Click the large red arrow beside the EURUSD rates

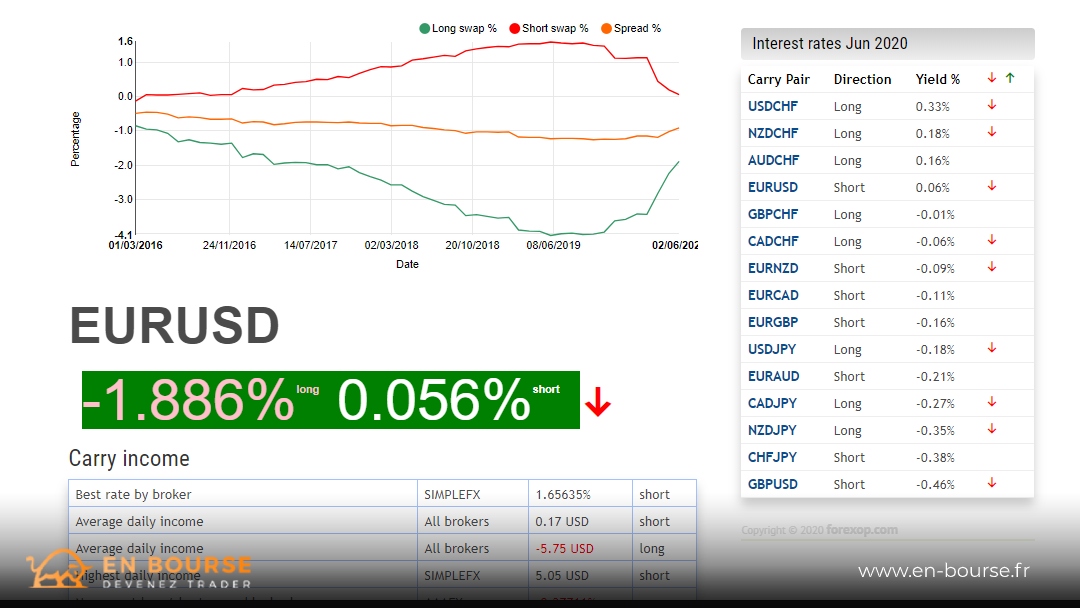click(x=597, y=402)
